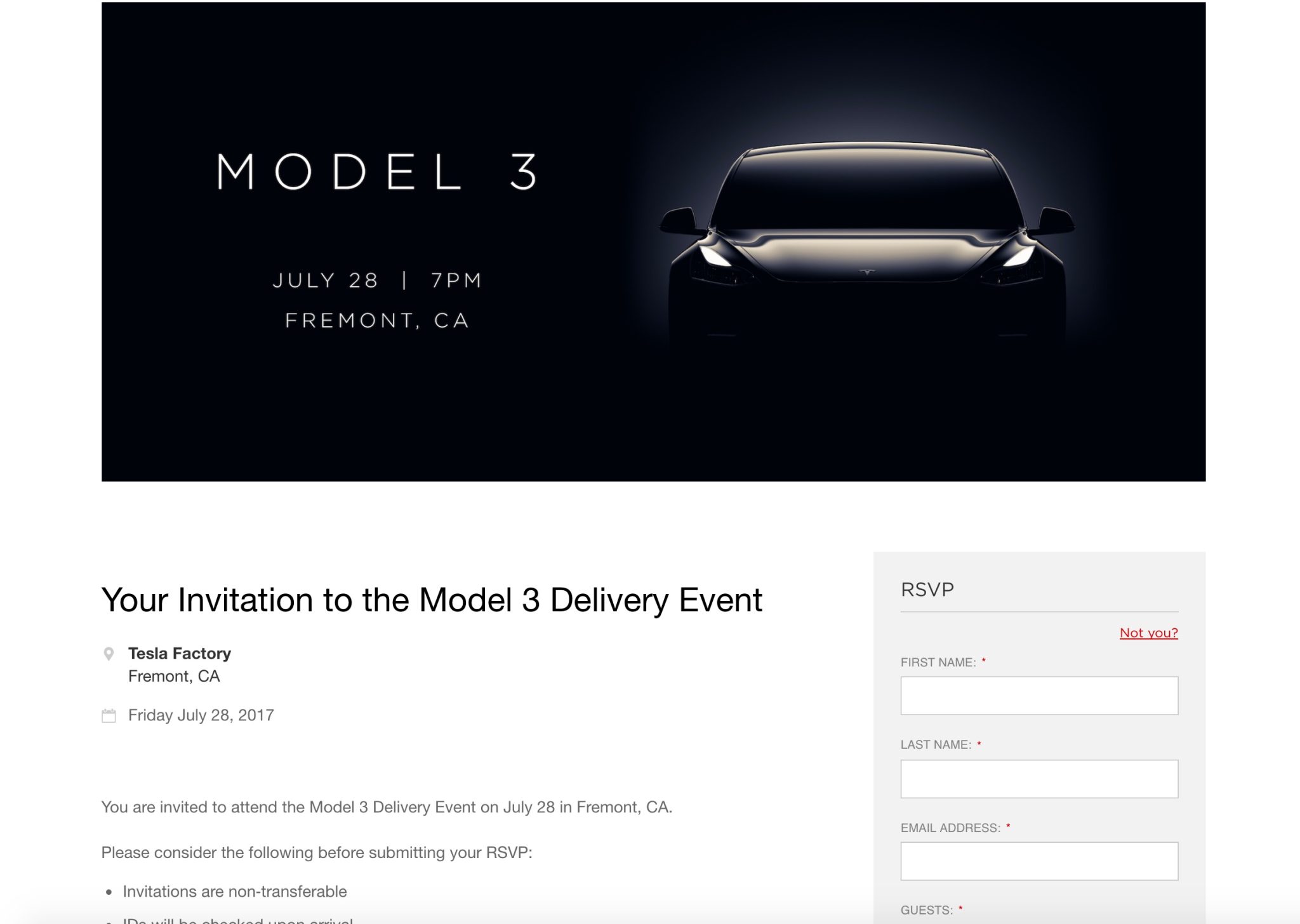The width and height of the screenshot is (1300, 924).
Task: Click the "Tesla Factory" venue name
Action: [180, 654]
